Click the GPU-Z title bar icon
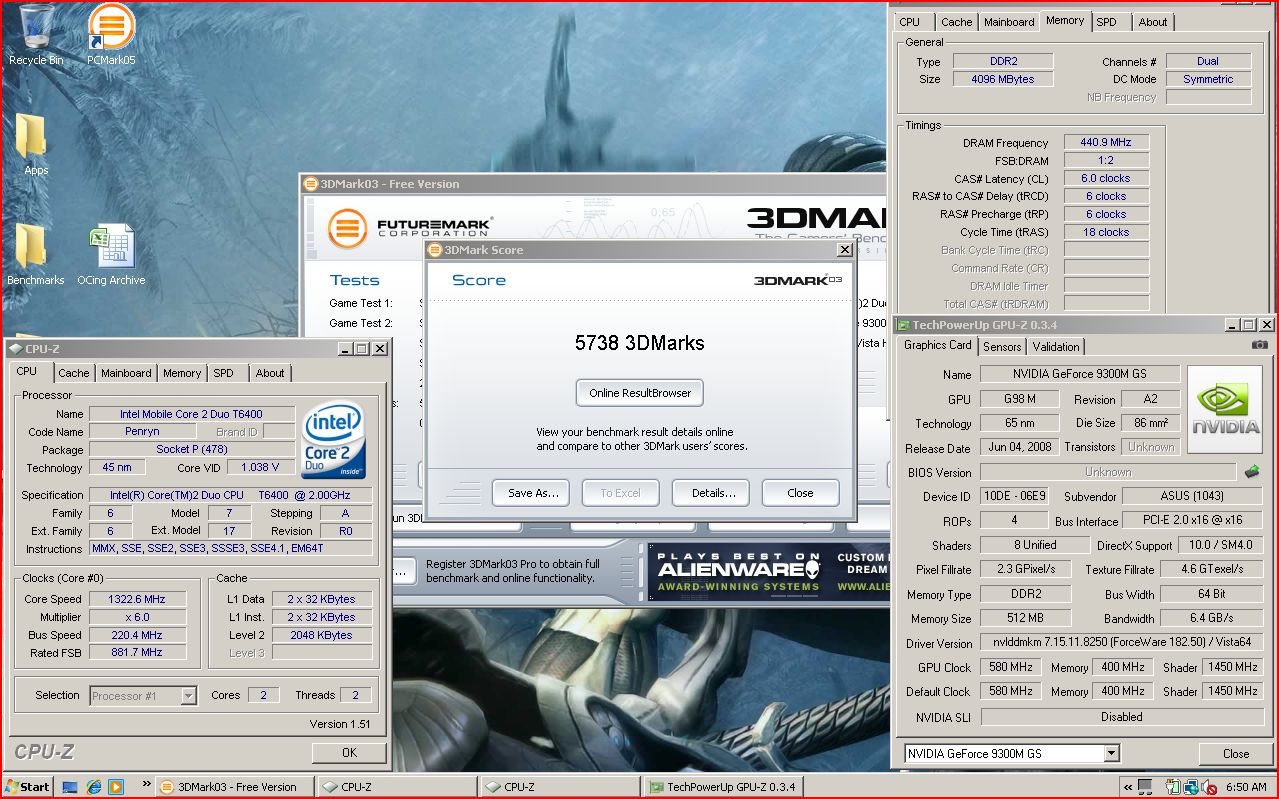The image size is (1279, 799). pyautogui.click(x=904, y=325)
